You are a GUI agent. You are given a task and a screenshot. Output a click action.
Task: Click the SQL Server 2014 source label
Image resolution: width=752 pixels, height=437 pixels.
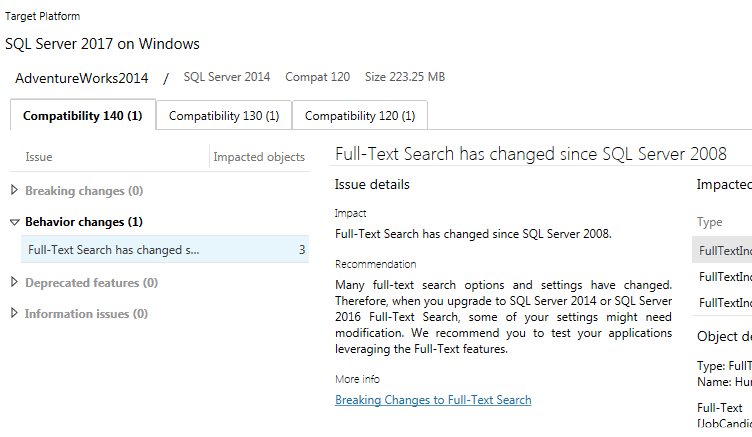pyautogui.click(x=227, y=77)
